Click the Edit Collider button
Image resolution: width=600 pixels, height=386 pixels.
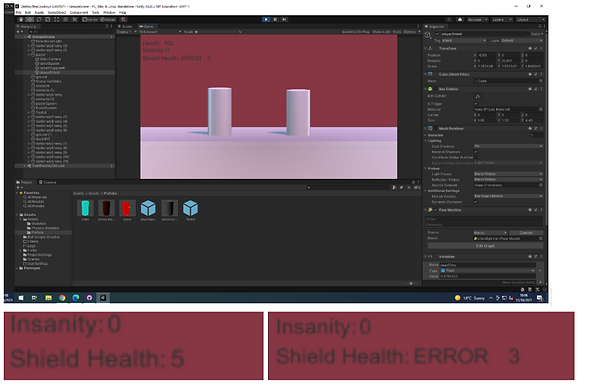click(x=478, y=96)
